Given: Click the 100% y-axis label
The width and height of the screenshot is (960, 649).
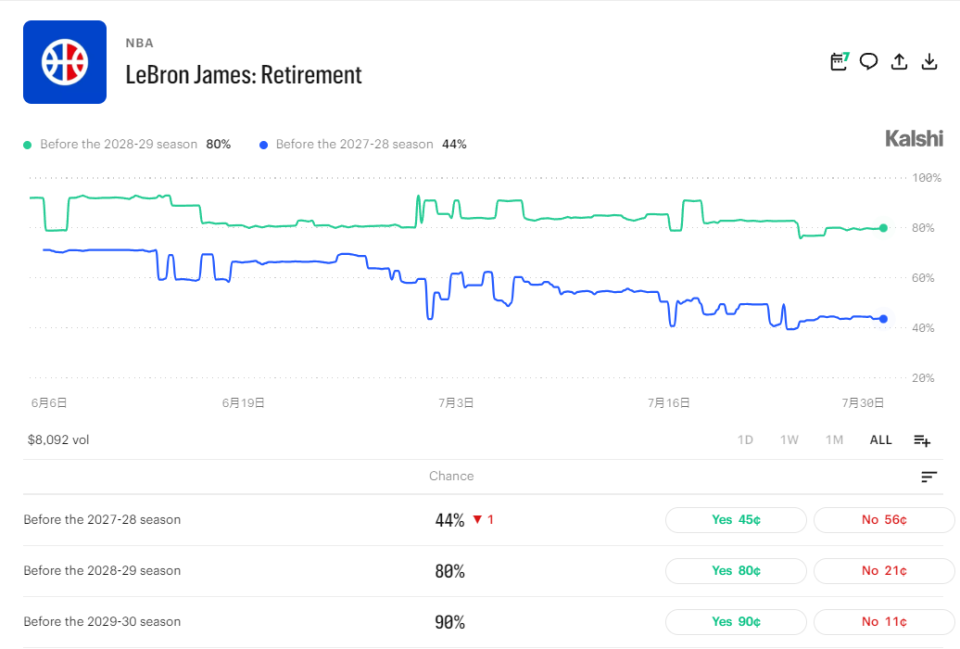Looking at the screenshot, I should point(926,178).
